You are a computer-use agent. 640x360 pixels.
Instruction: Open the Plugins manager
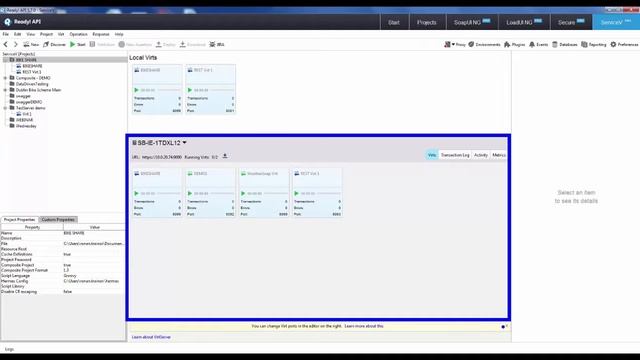(x=514, y=44)
